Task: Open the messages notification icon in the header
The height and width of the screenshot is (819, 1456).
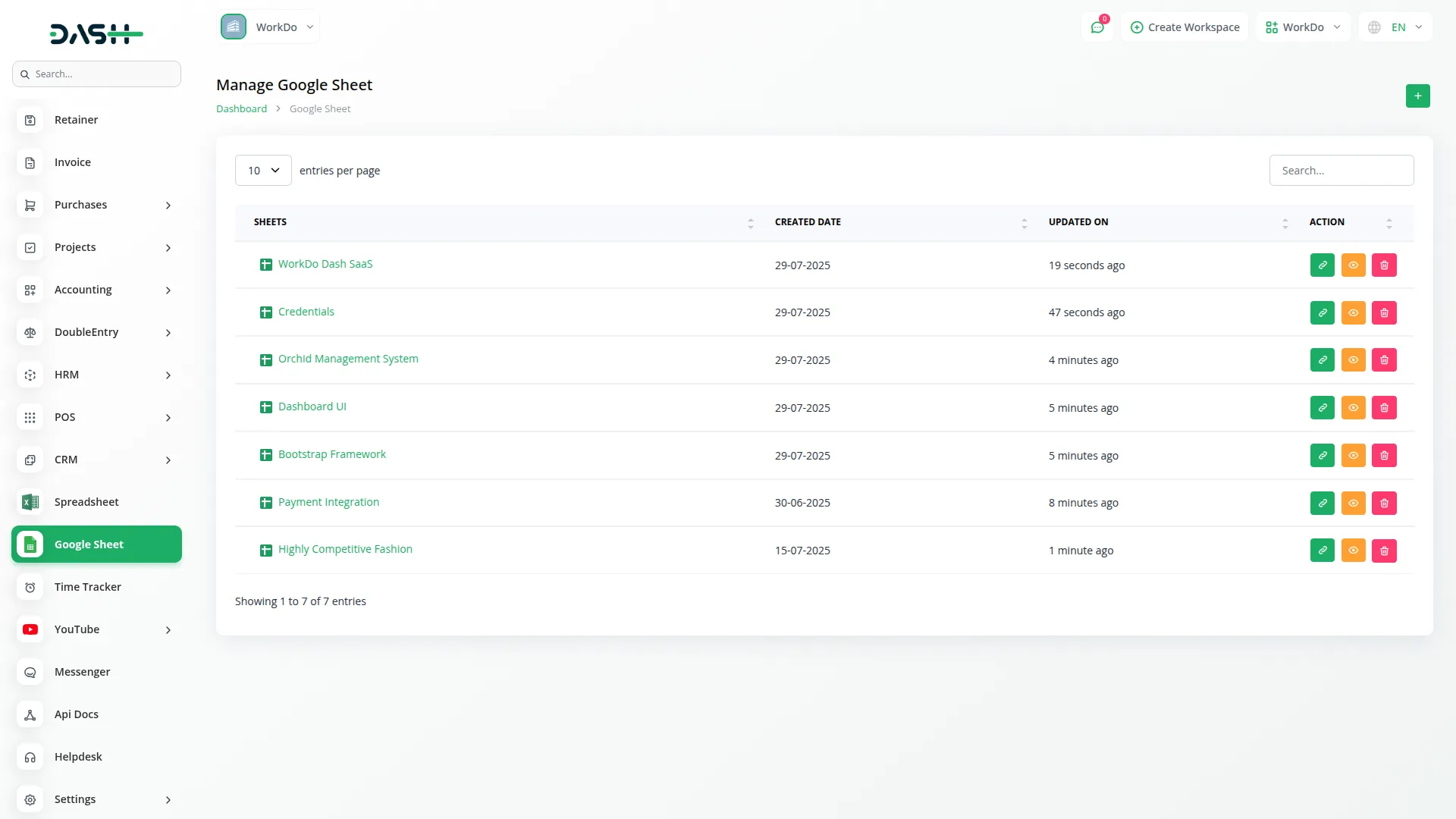Action: pos(1097,27)
